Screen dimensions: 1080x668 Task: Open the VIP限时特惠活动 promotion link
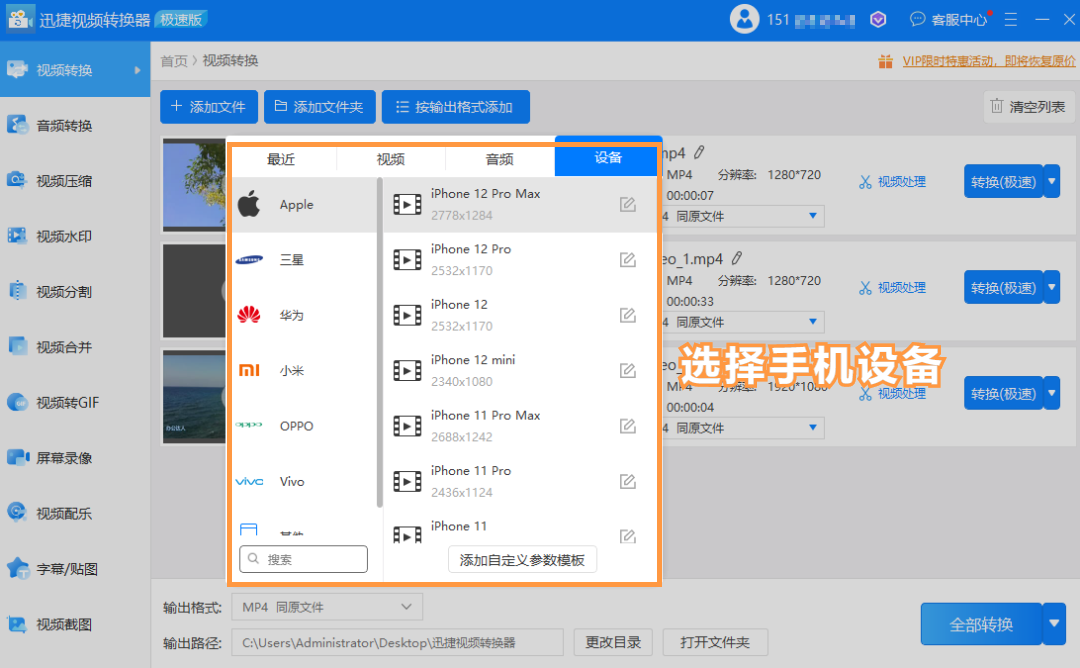(x=989, y=61)
